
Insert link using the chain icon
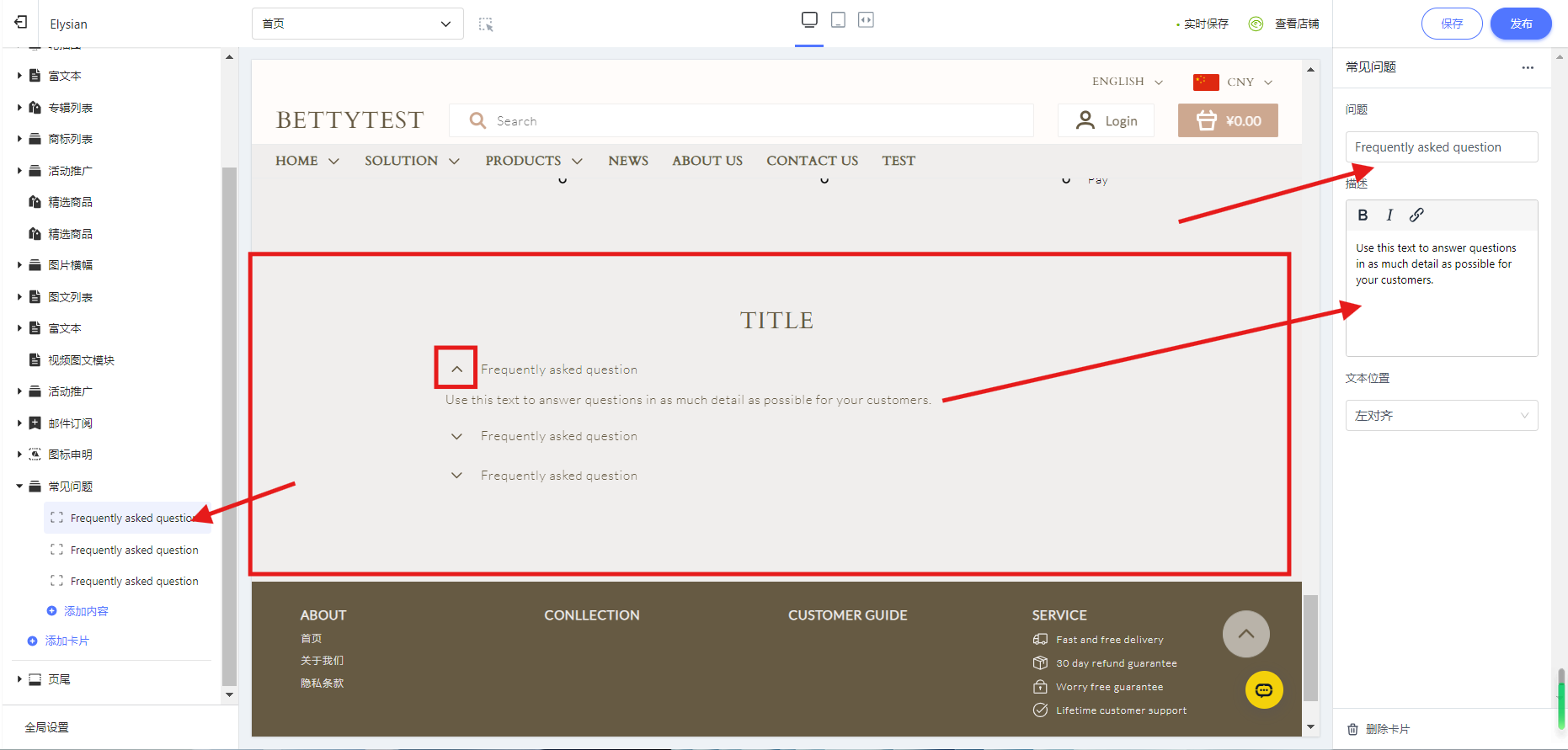1416,215
